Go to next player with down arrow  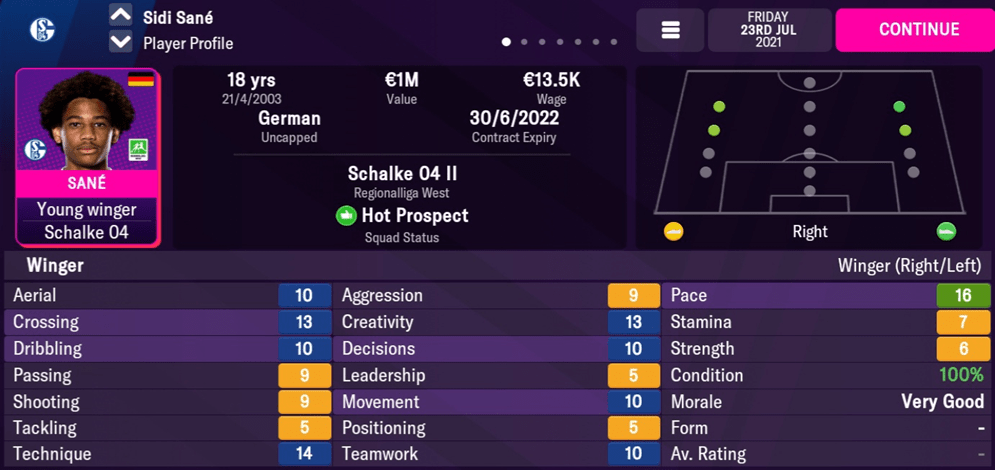click(120, 42)
